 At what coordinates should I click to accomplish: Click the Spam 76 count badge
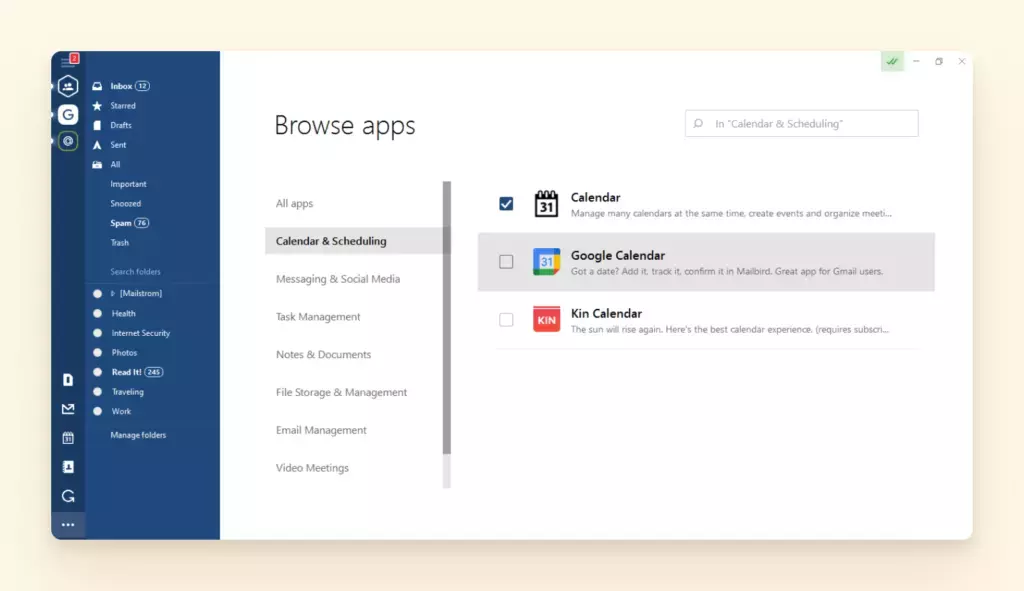[142, 223]
